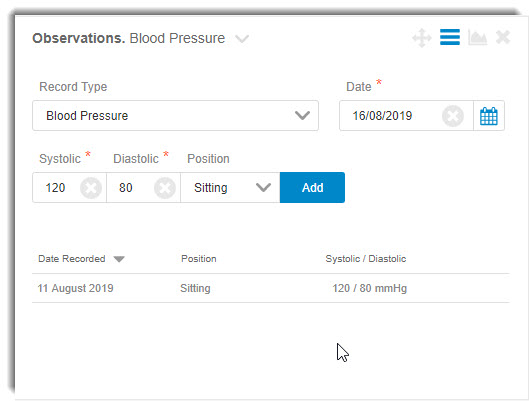Open the graph chart view icon
The image size is (529, 401).
(477, 37)
